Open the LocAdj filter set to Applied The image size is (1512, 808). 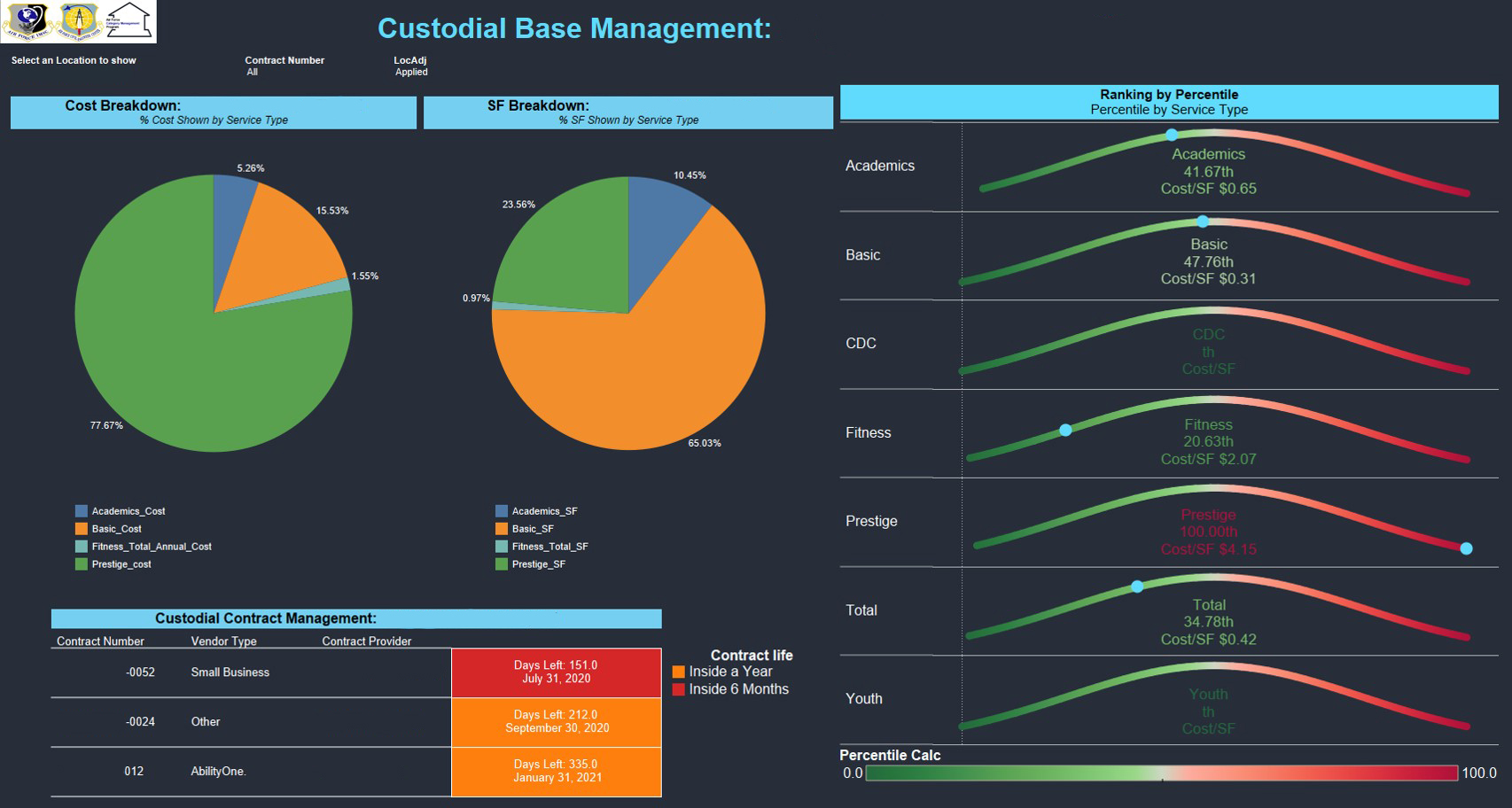tap(410, 66)
